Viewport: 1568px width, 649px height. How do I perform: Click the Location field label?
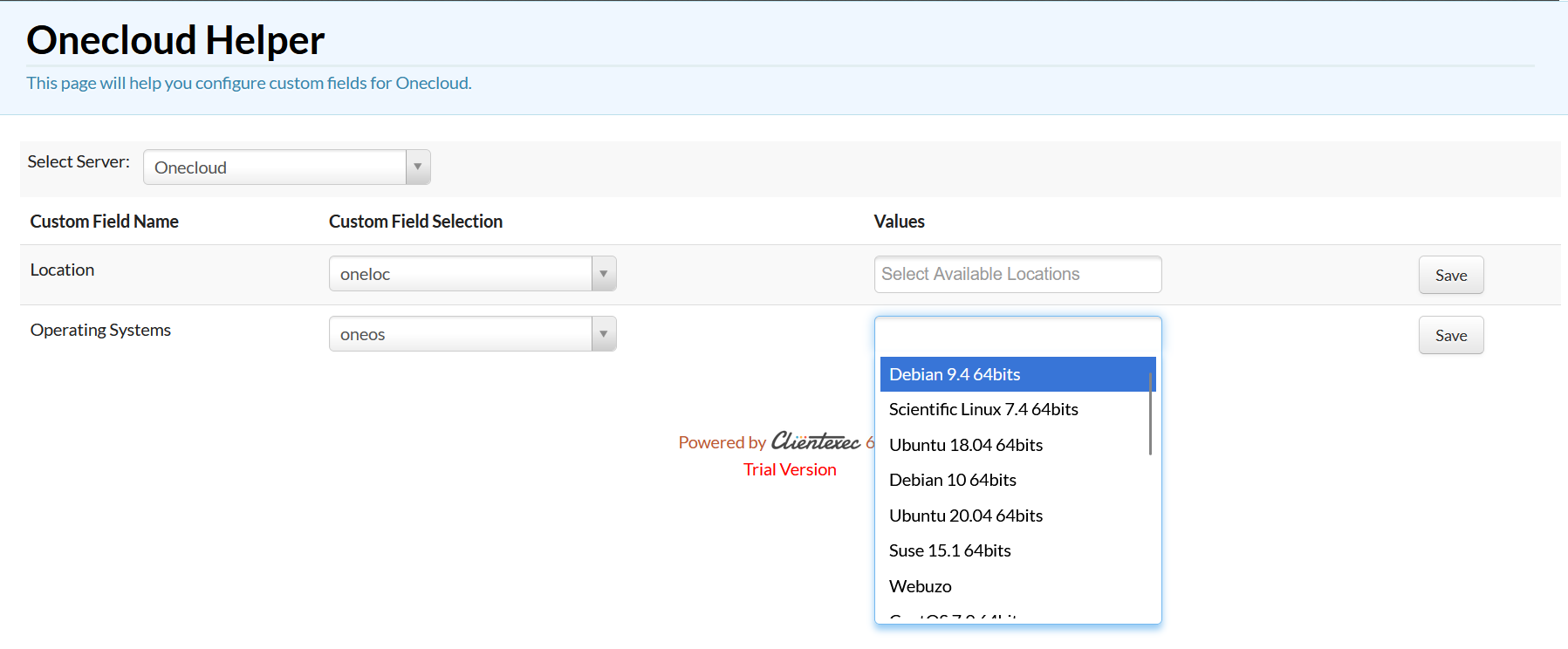(62, 270)
